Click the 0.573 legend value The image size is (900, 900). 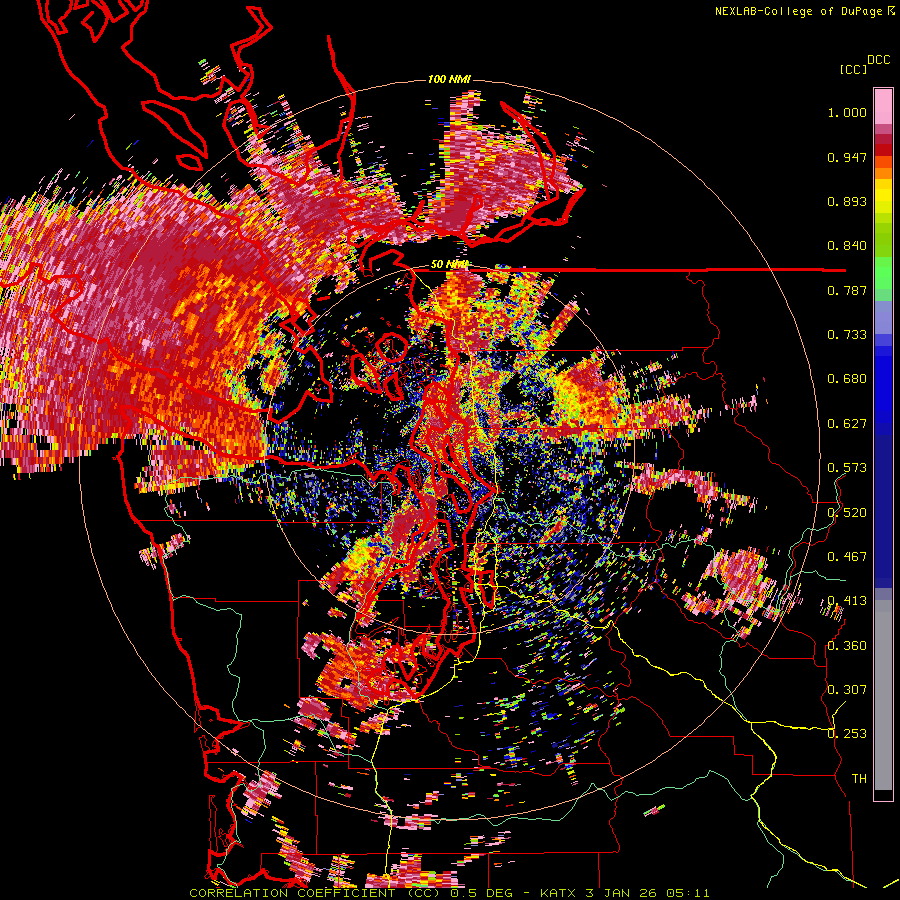click(x=847, y=468)
